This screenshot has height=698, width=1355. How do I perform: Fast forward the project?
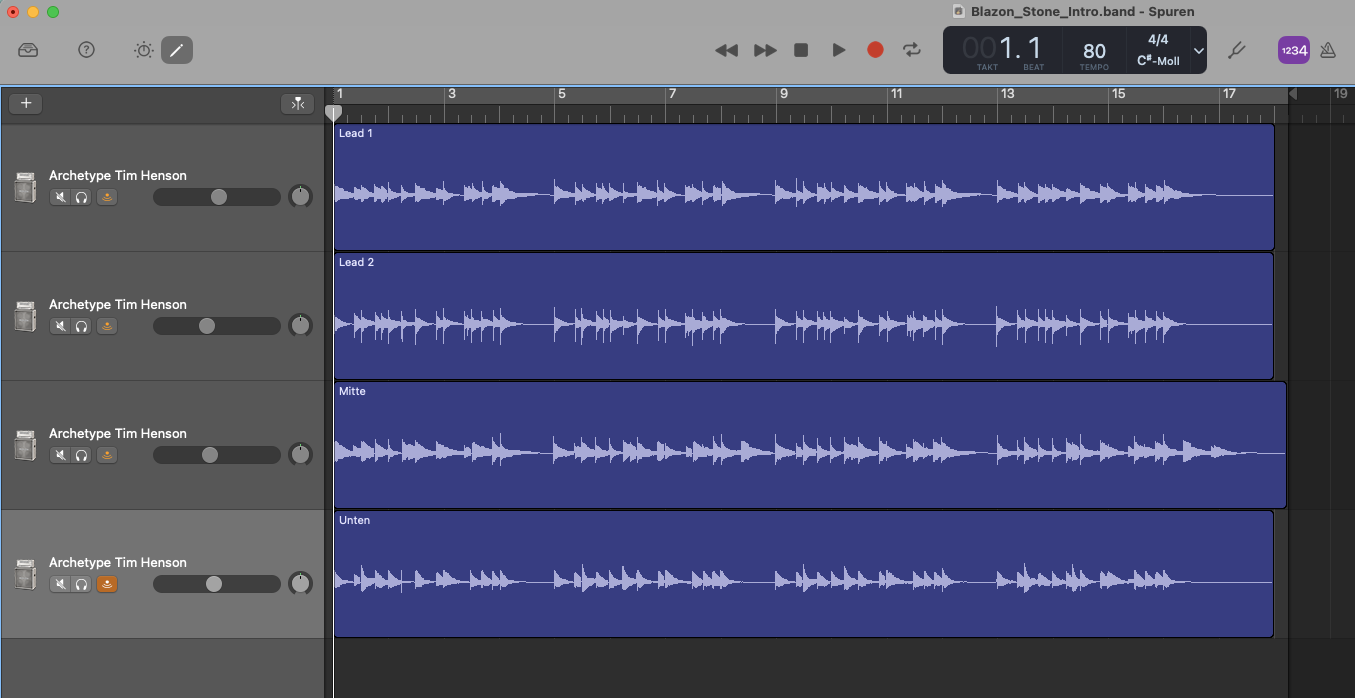[x=765, y=50]
